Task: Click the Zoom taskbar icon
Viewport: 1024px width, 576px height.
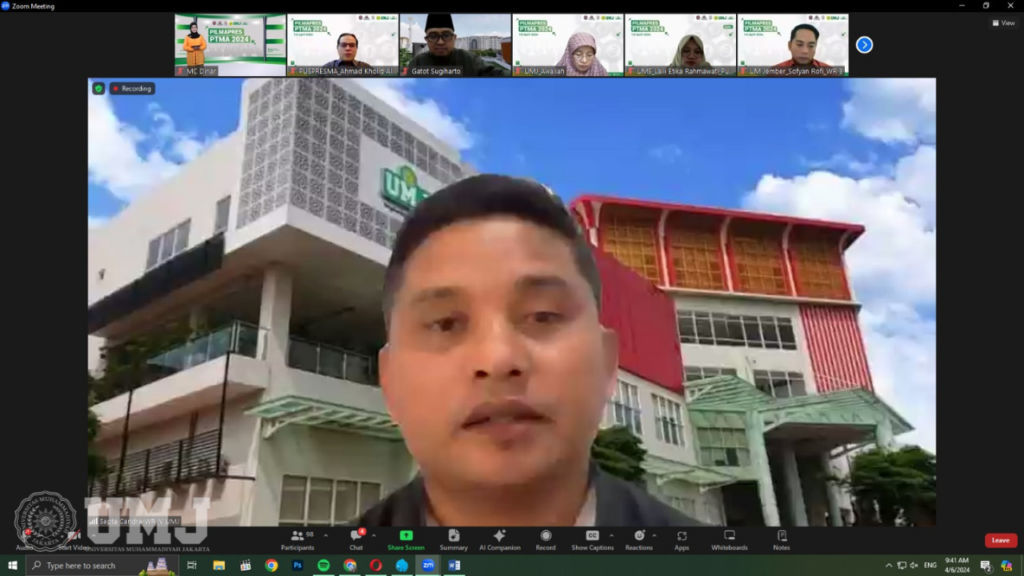Action: (x=428, y=566)
